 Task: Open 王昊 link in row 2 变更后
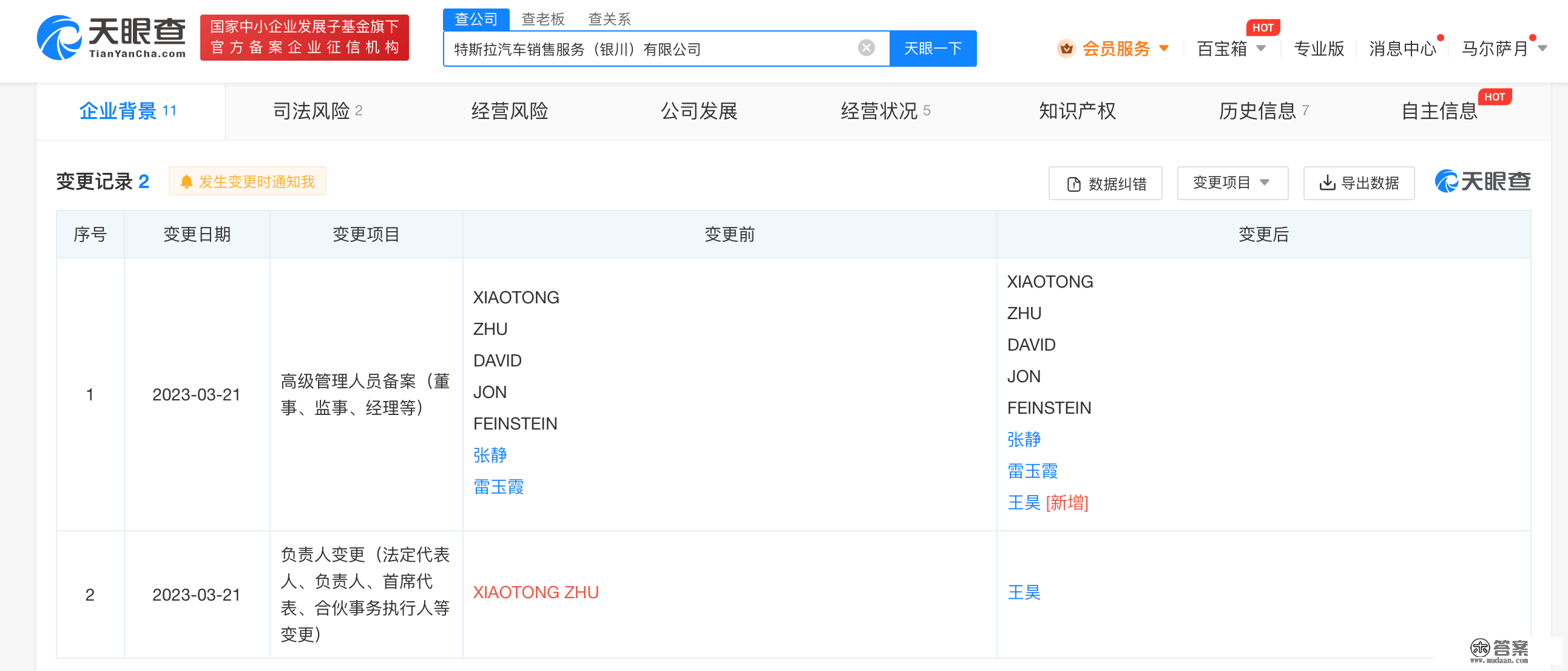point(1024,592)
